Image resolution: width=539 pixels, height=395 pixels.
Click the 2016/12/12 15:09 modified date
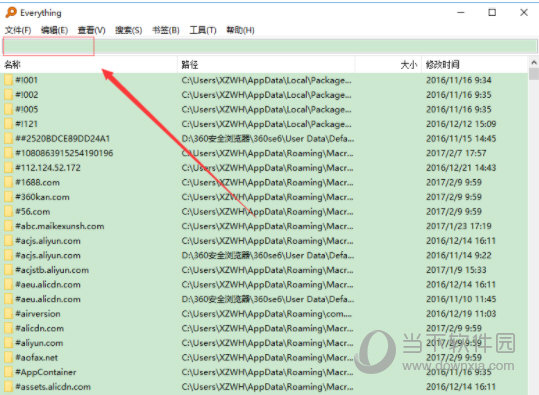coord(461,124)
